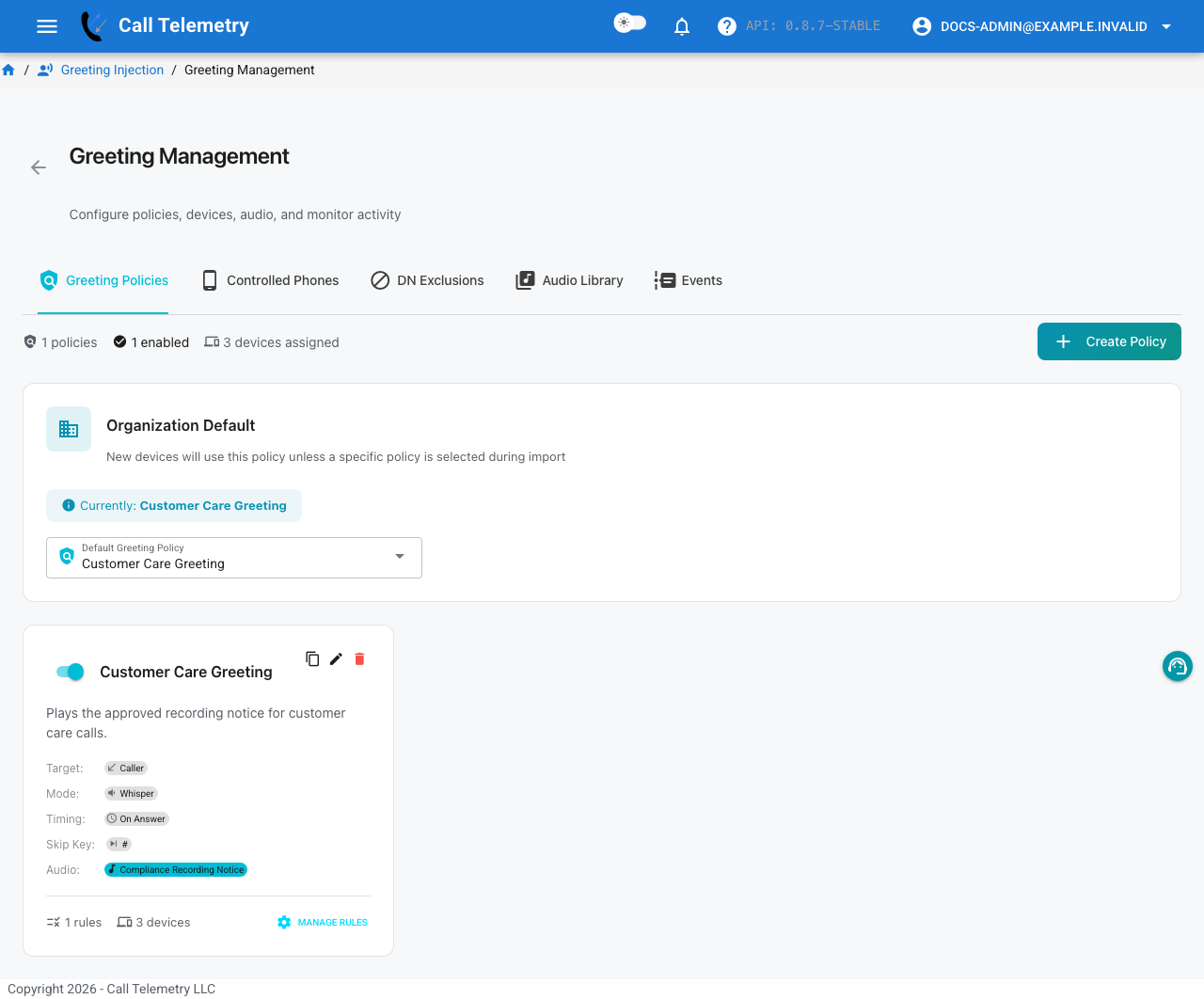The image size is (1204, 999).
Task: Delete the Customer Care Greeting policy trash
Action: (x=359, y=658)
